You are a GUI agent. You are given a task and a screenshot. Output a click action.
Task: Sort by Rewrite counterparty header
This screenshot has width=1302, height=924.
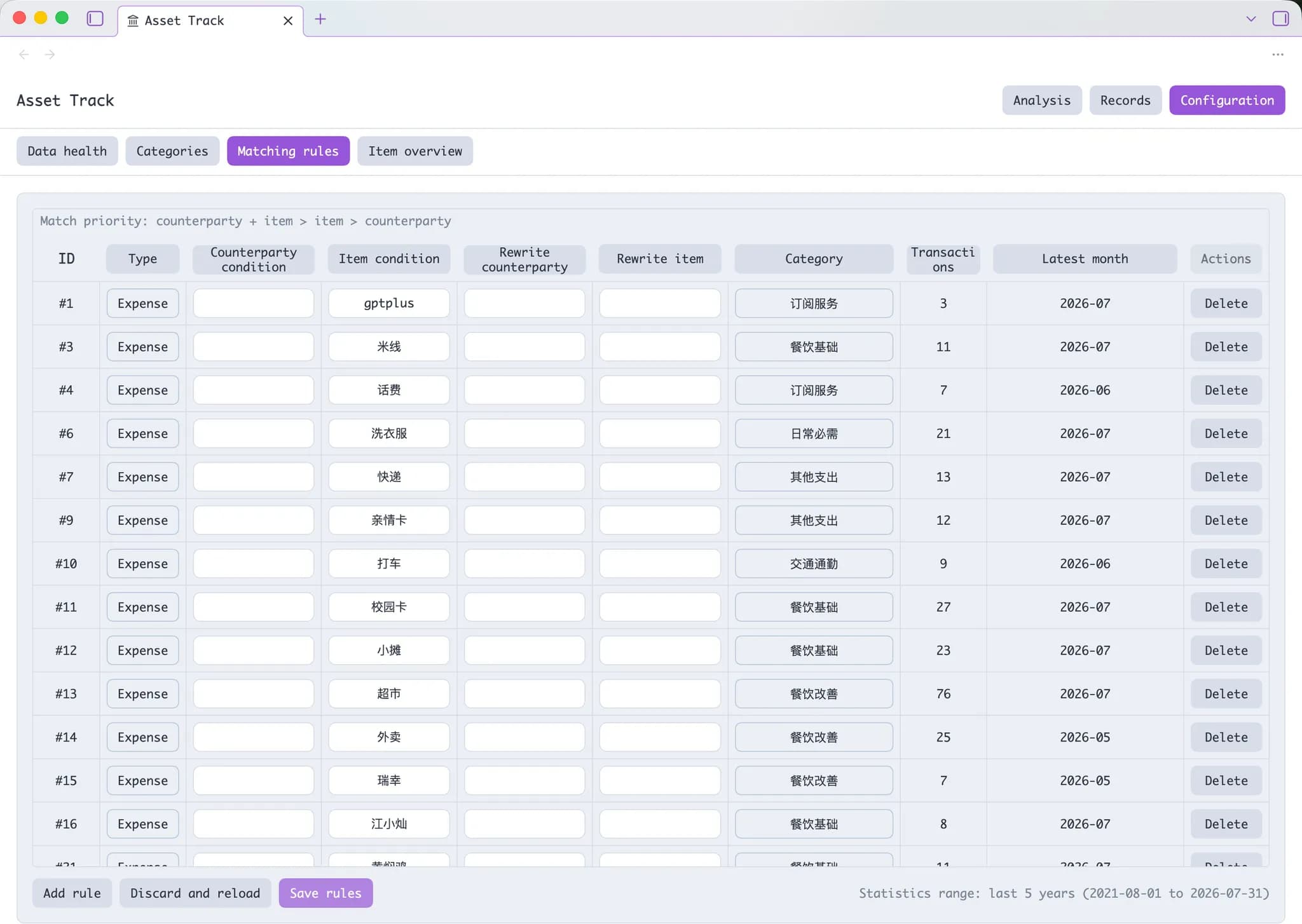[524, 259]
